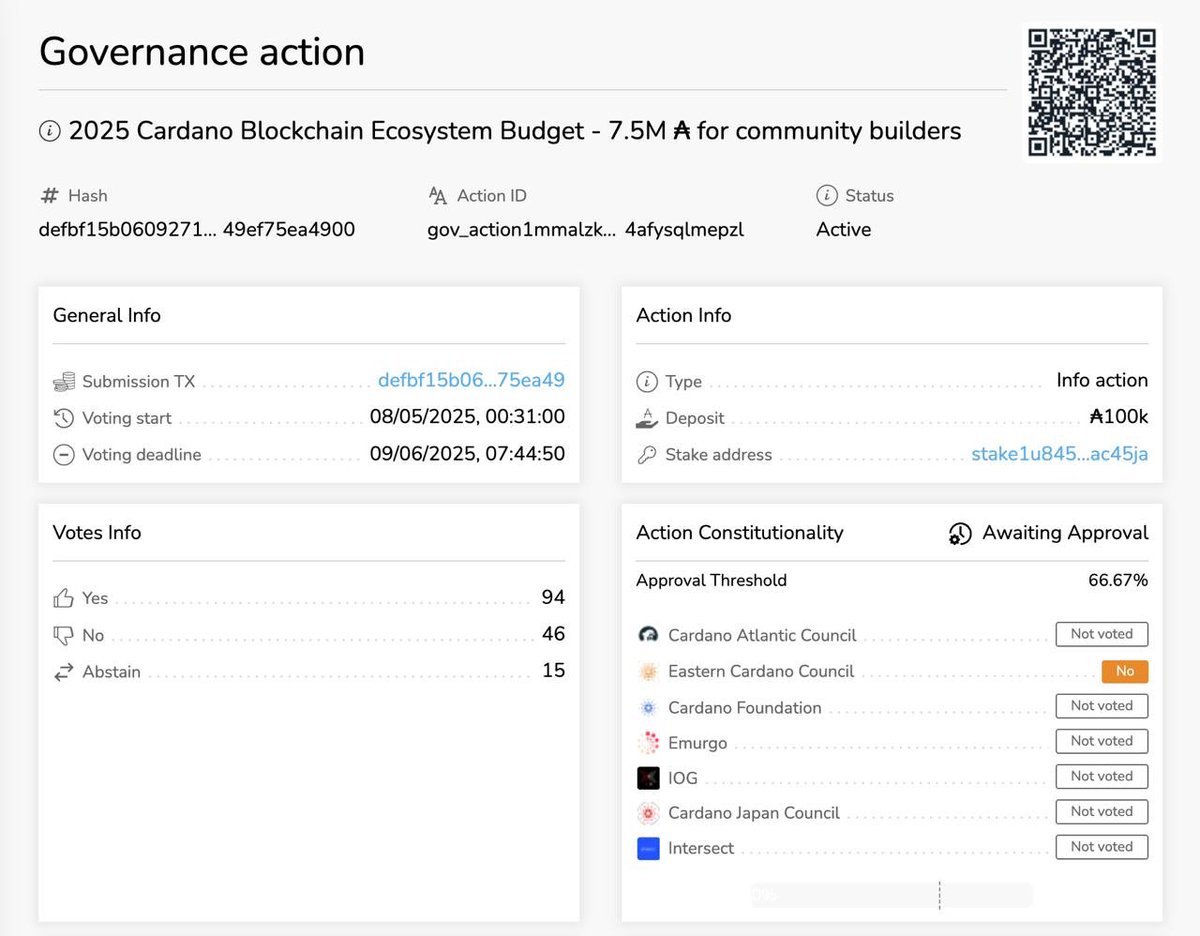
Task: Click the clock icon beside Voting start
Action: [x=64, y=418]
